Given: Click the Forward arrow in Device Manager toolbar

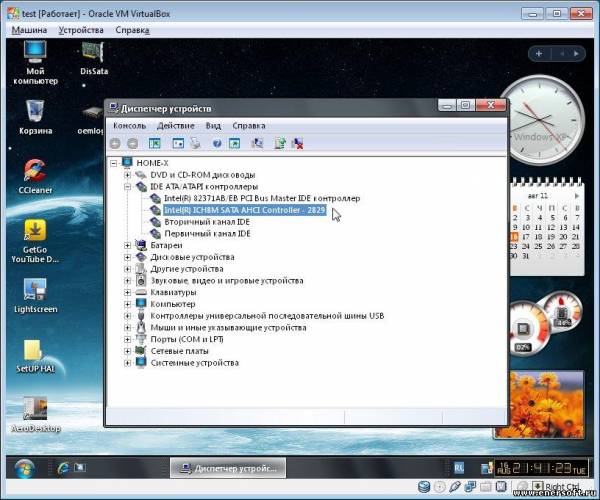Looking at the screenshot, I should point(132,143).
